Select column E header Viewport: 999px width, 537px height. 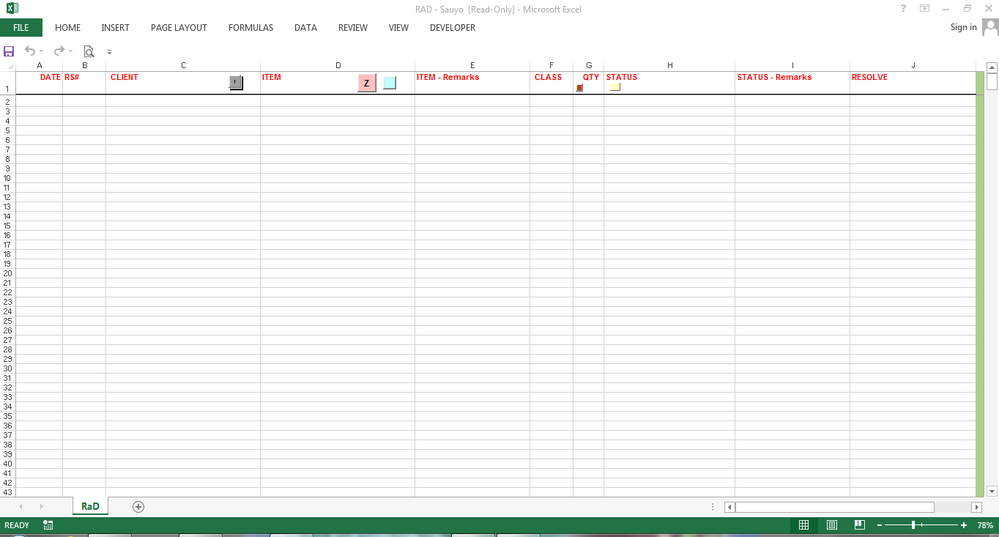pyautogui.click(x=472, y=66)
